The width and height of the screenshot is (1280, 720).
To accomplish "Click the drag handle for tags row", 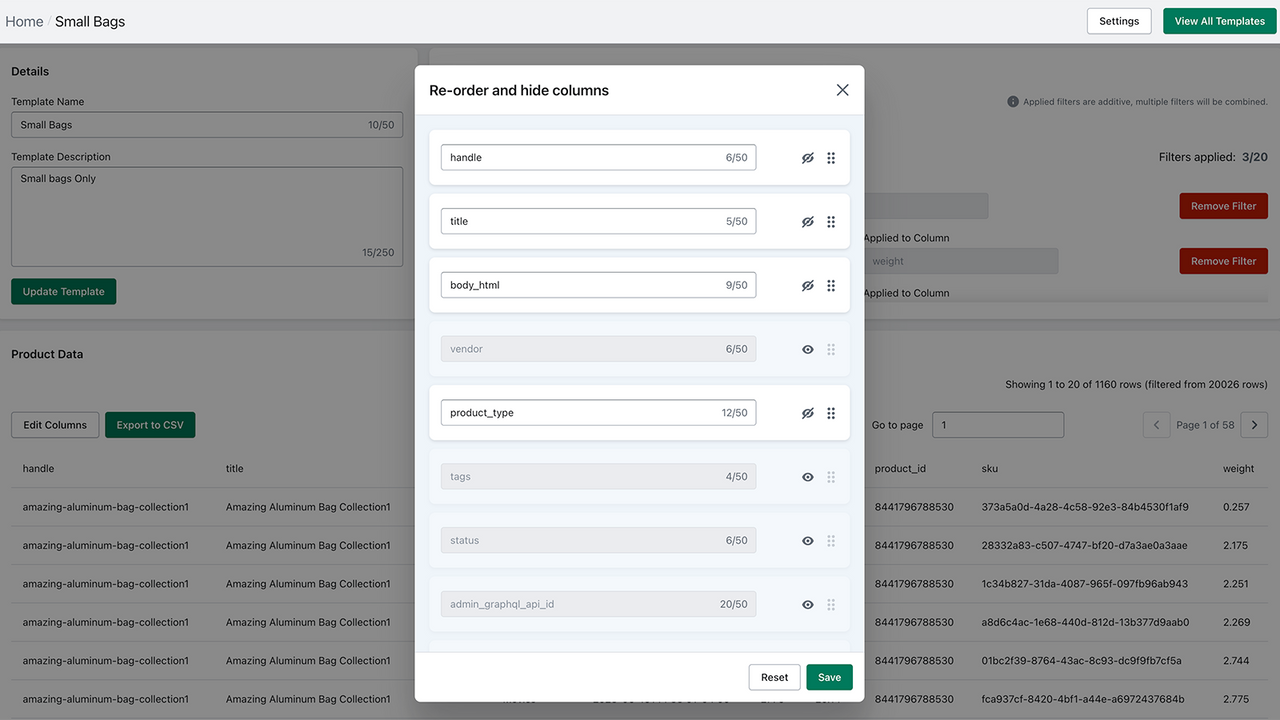I will [831, 477].
